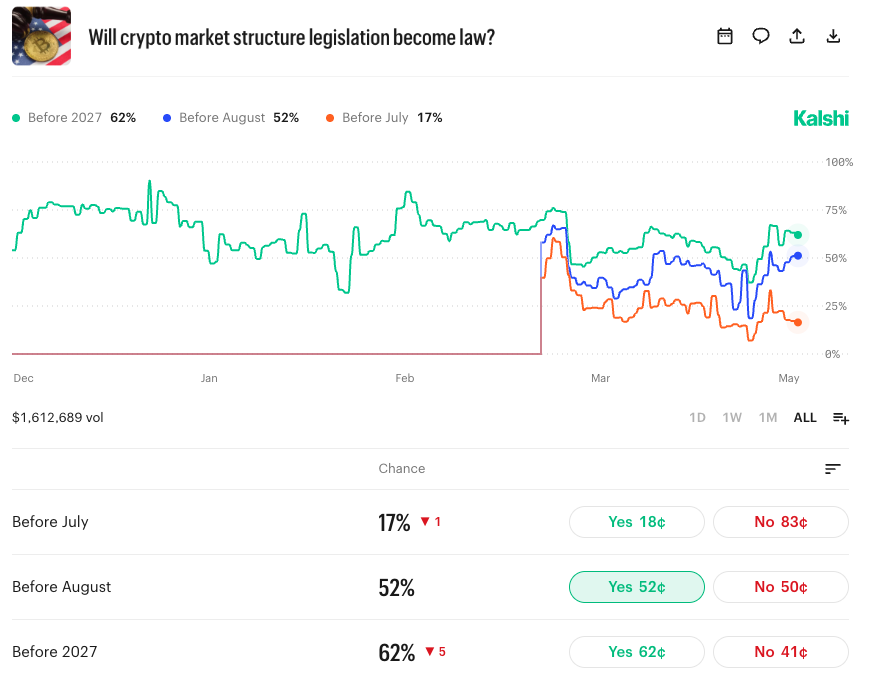Image resolution: width=888 pixels, height=682 pixels.
Task: Click the red down-5 change indicator
Action: click(x=435, y=652)
